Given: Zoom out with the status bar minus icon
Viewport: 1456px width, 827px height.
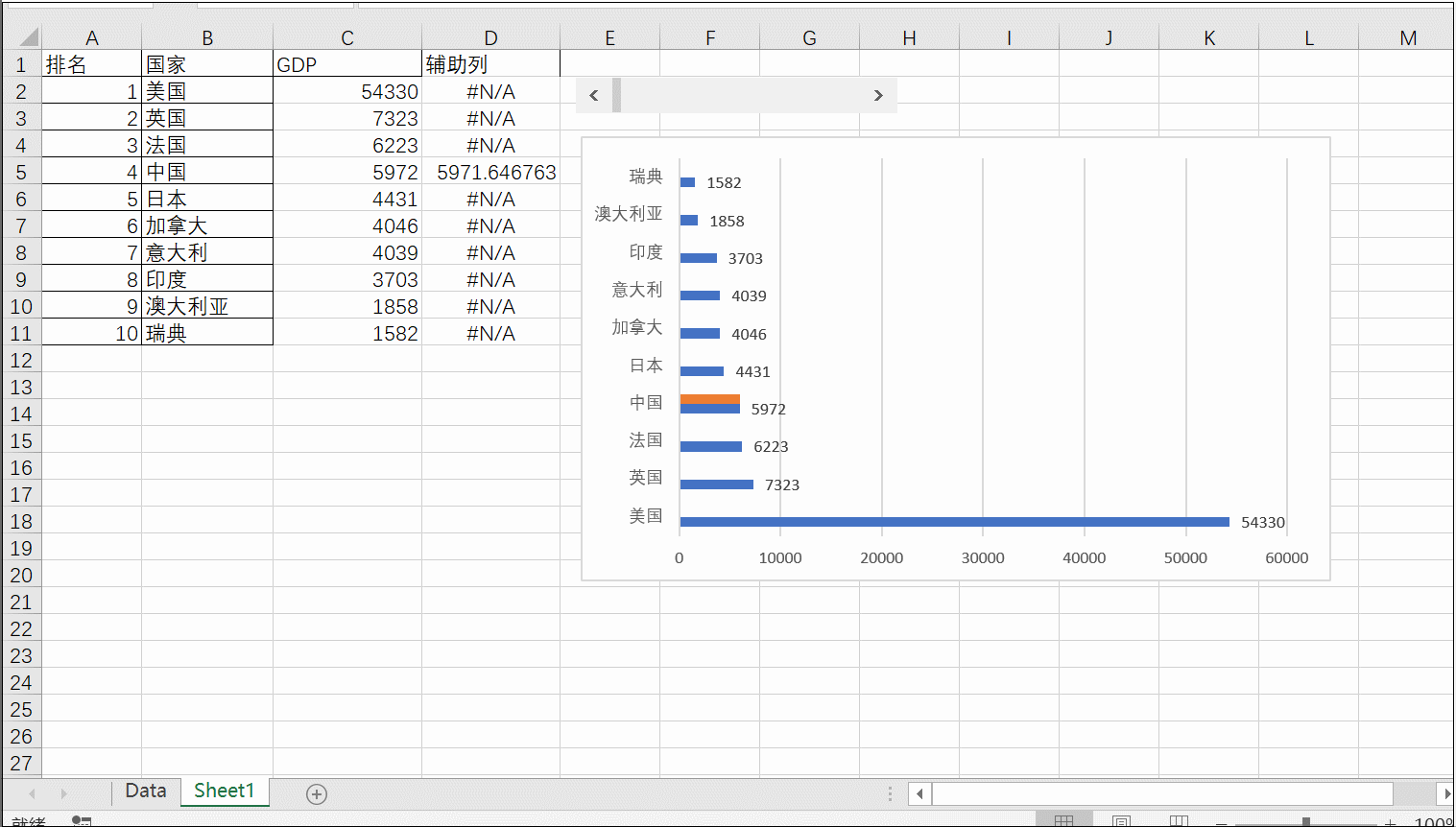Looking at the screenshot, I should tap(1221, 820).
